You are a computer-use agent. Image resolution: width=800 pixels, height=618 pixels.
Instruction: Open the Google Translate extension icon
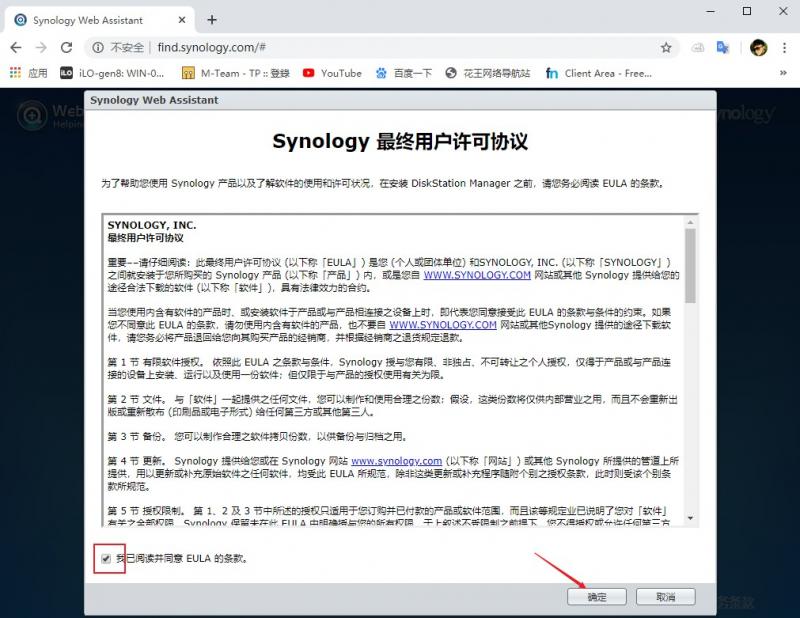(x=723, y=47)
